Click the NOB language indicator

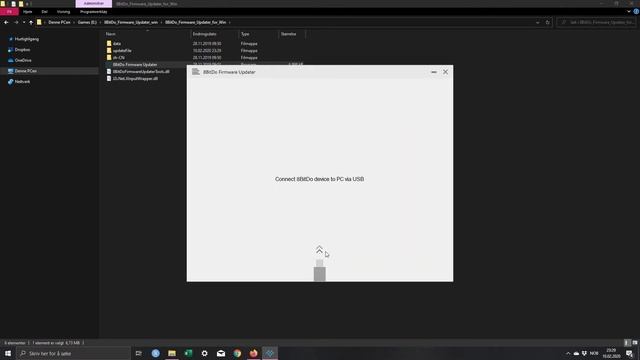[x=594, y=353]
